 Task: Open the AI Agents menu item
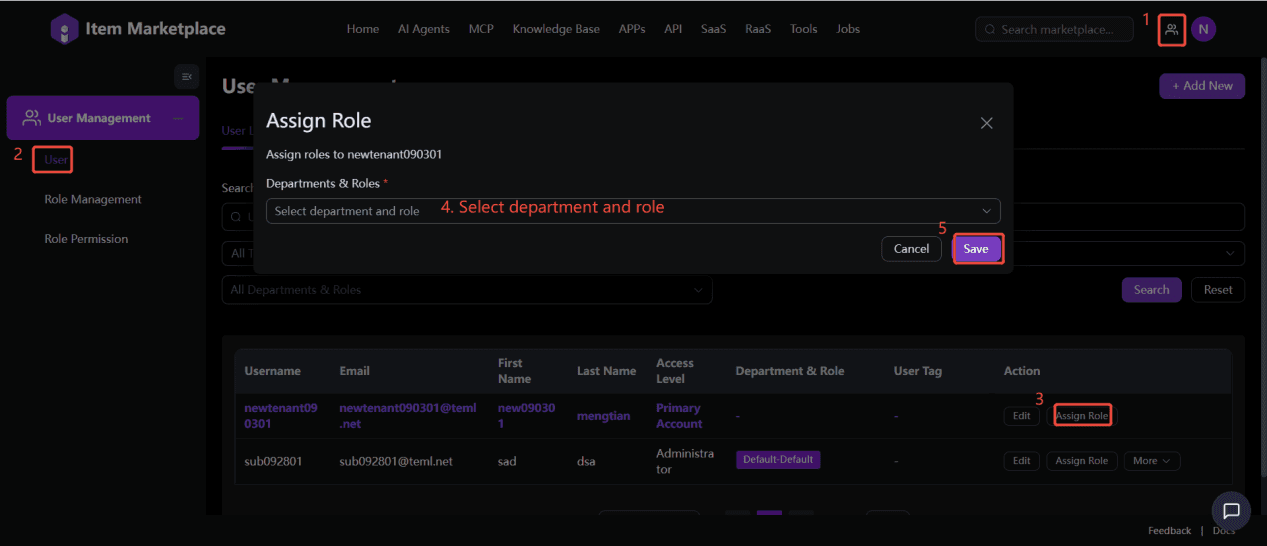coord(424,29)
